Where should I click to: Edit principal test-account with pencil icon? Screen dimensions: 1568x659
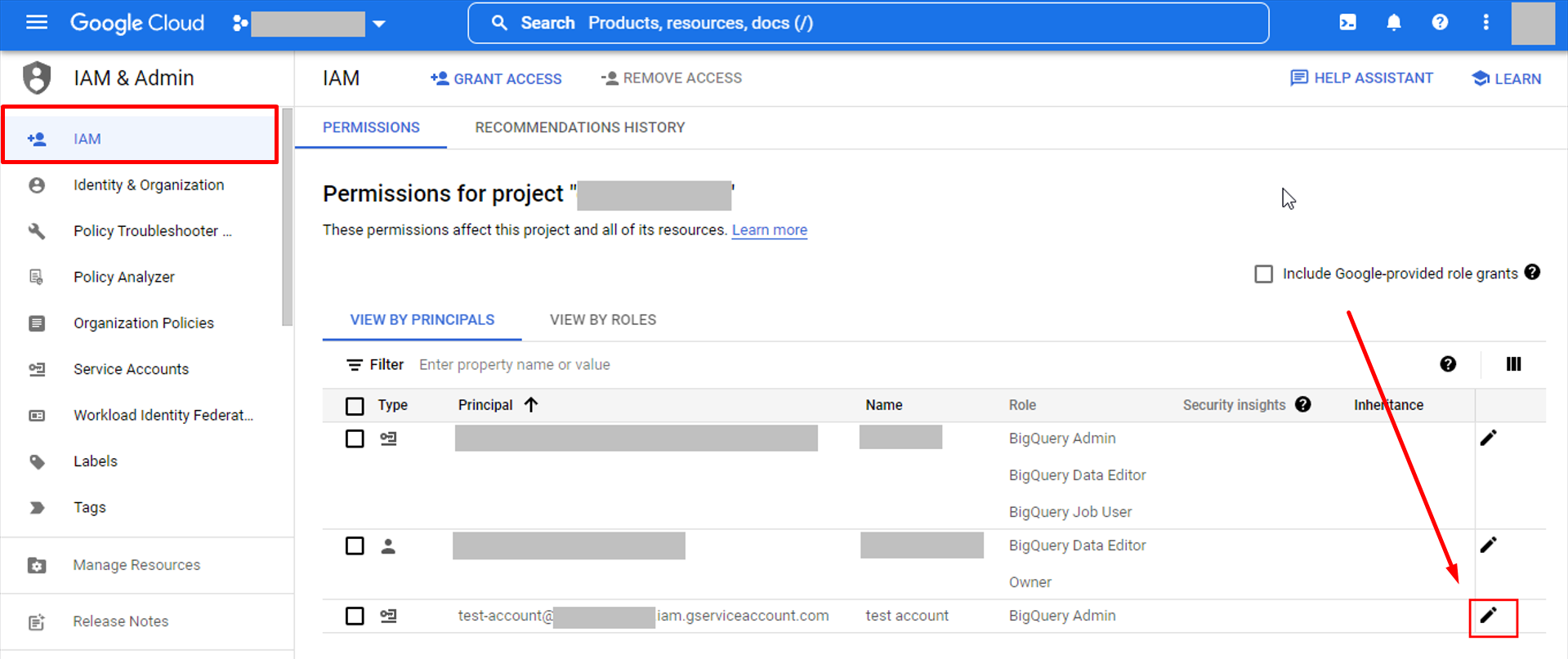[1488, 616]
